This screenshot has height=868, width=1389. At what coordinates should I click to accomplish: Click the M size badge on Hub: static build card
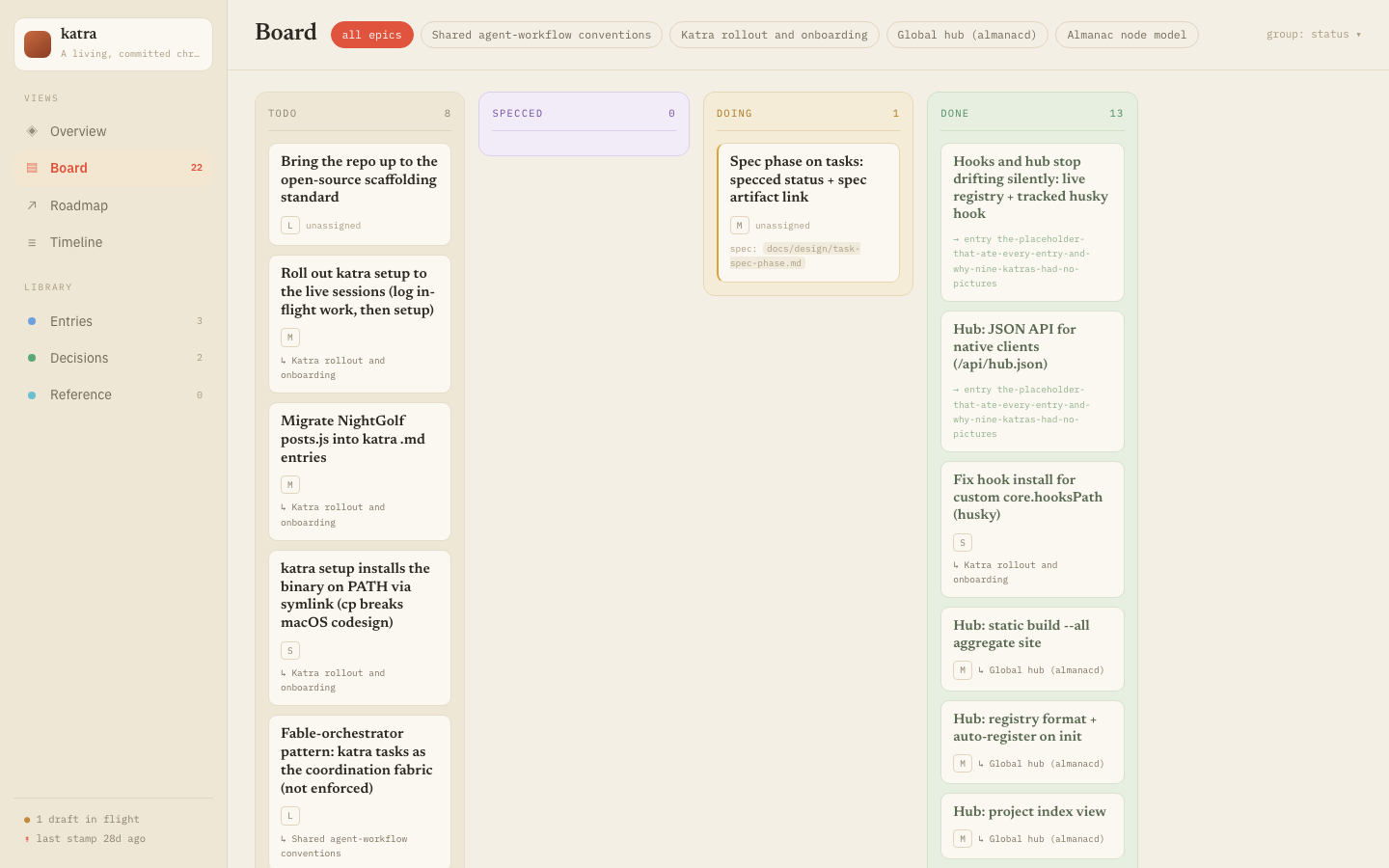(x=963, y=670)
